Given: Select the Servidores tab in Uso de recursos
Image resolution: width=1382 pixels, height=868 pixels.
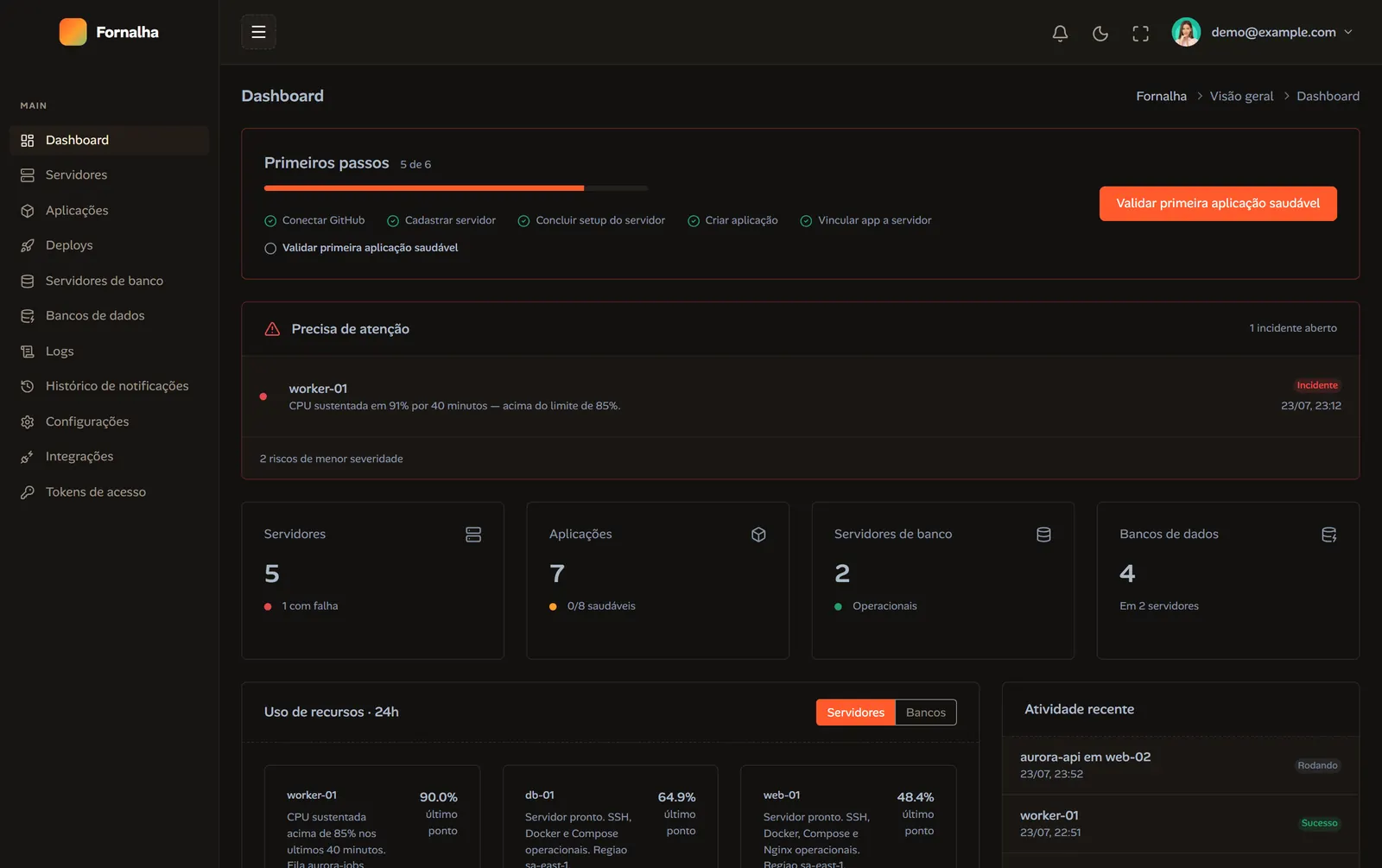Looking at the screenshot, I should pyautogui.click(x=856, y=713).
